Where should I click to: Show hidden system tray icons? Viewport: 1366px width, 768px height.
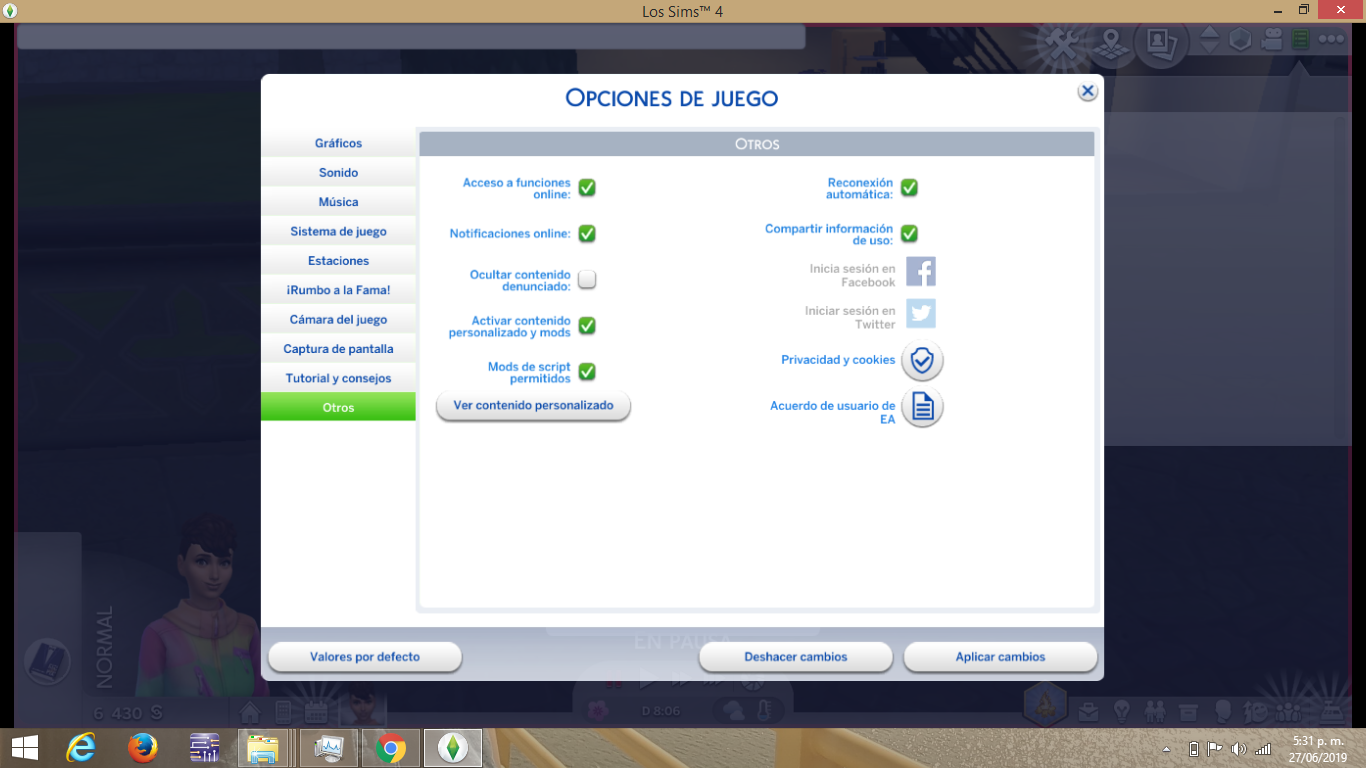1167,749
